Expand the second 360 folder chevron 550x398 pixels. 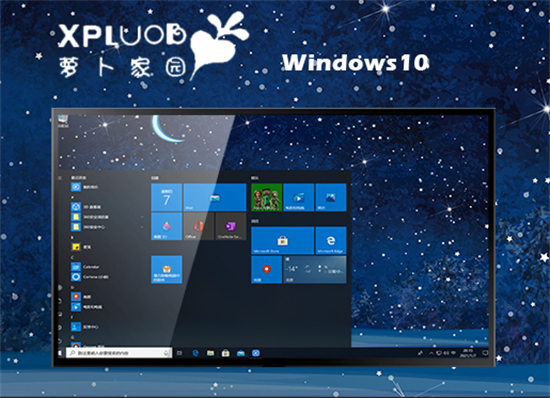[142, 227]
